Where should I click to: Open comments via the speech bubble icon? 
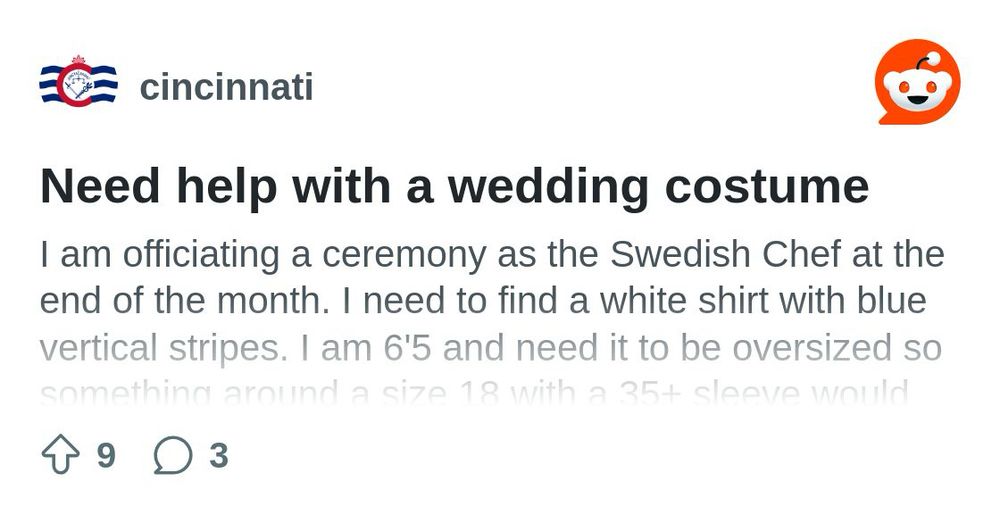coord(173,455)
